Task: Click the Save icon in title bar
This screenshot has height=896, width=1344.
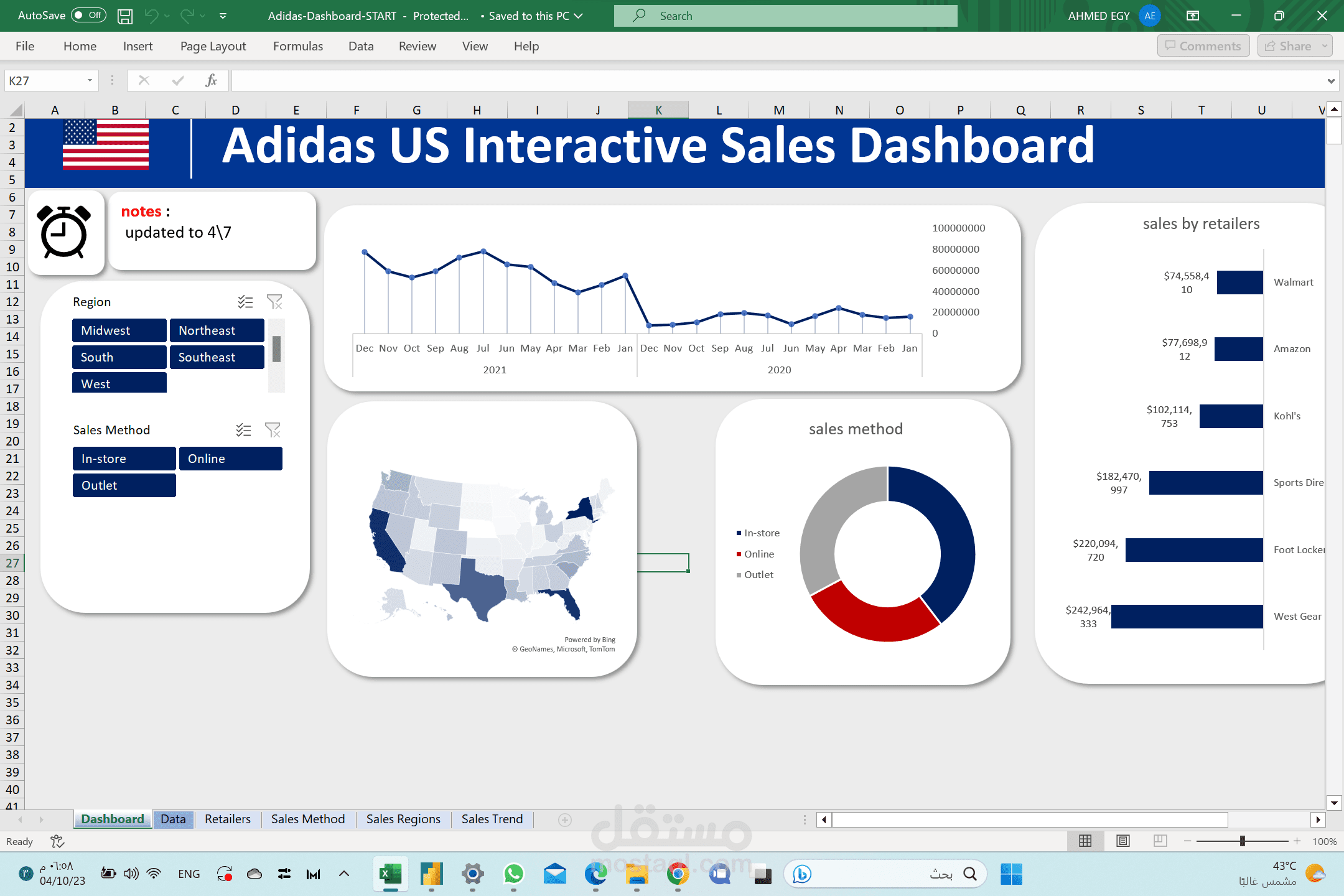Action: (125, 16)
